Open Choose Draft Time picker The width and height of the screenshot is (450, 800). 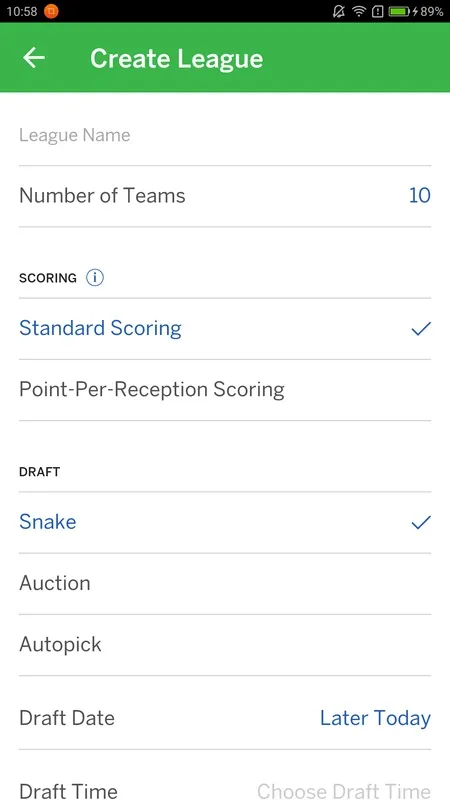point(343,791)
